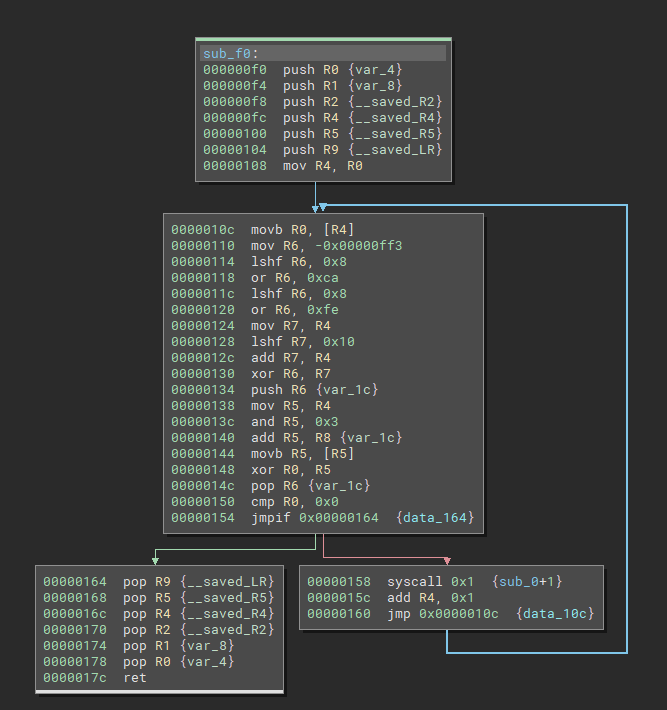Image resolution: width=667 pixels, height=710 pixels.
Task: Click mov R4, R0 at 00000108
Action: click(283, 166)
